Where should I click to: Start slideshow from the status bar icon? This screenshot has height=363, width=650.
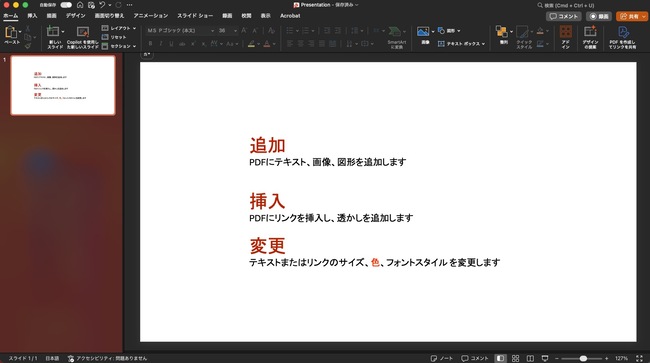coord(545,358)
